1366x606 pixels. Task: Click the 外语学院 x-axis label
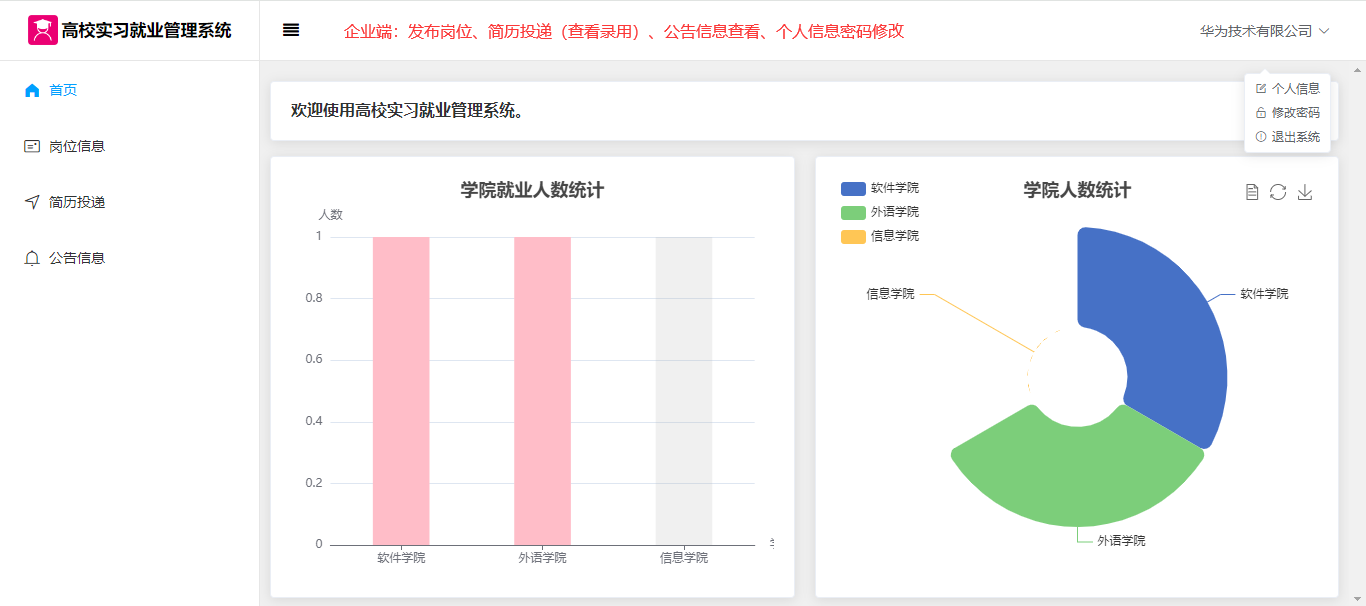(x=542, y=557)
